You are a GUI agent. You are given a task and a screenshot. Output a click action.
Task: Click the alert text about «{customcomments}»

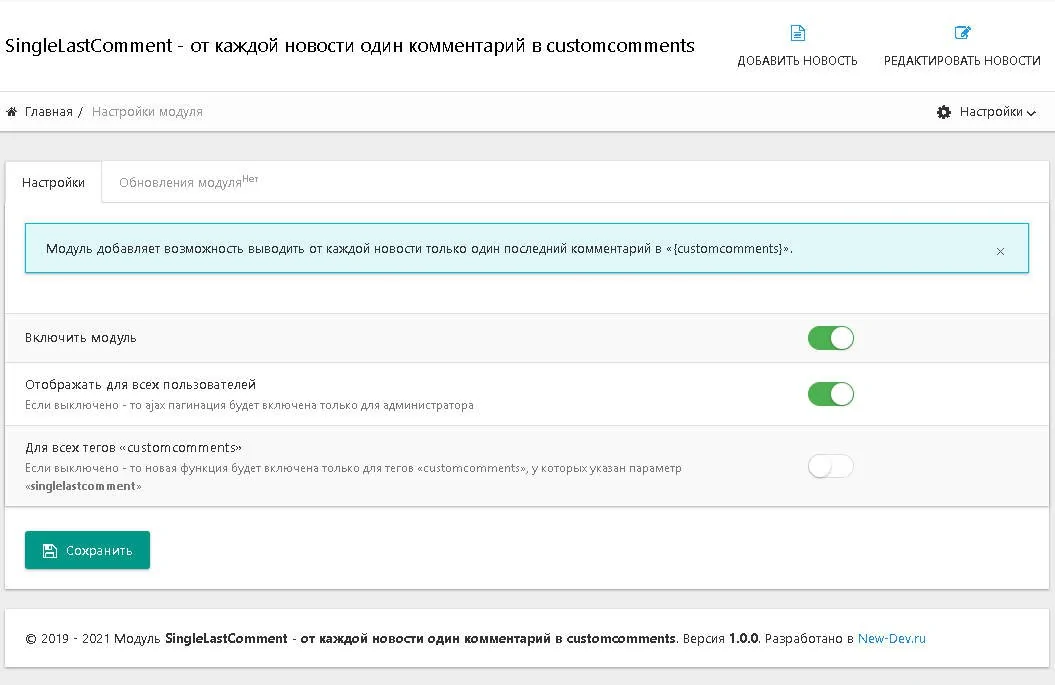click(419, 249)
